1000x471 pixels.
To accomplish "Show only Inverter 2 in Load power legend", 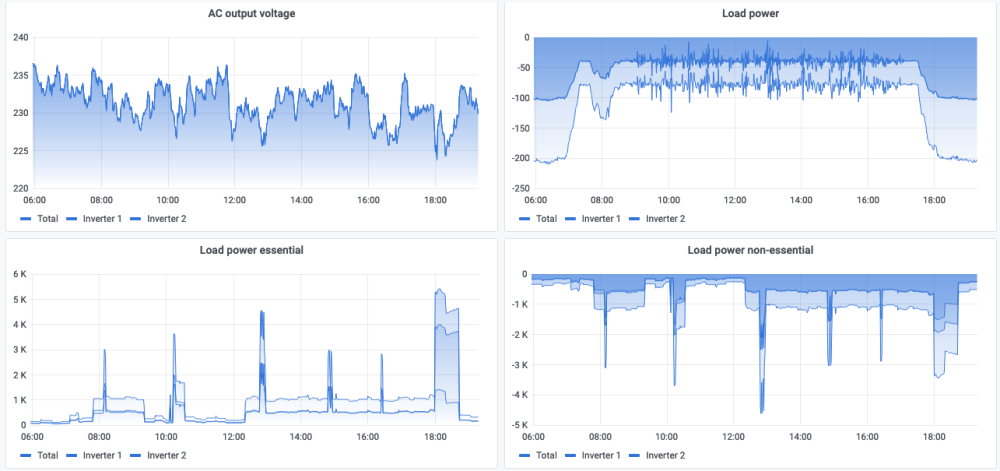I will tap(667, 218).
